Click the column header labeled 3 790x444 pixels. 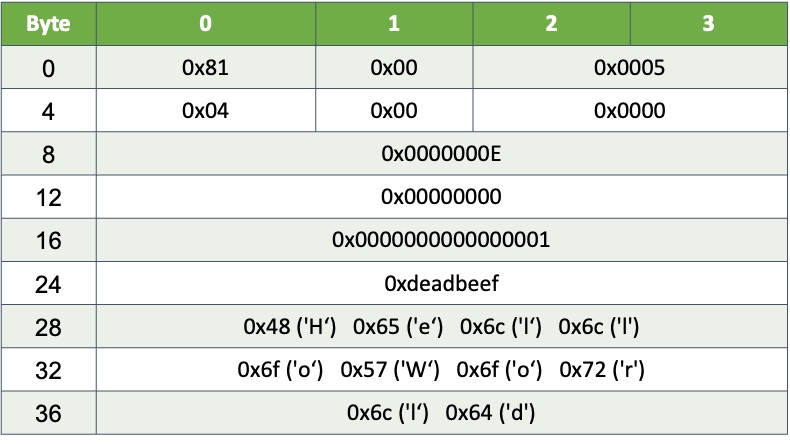click(708, 24)
